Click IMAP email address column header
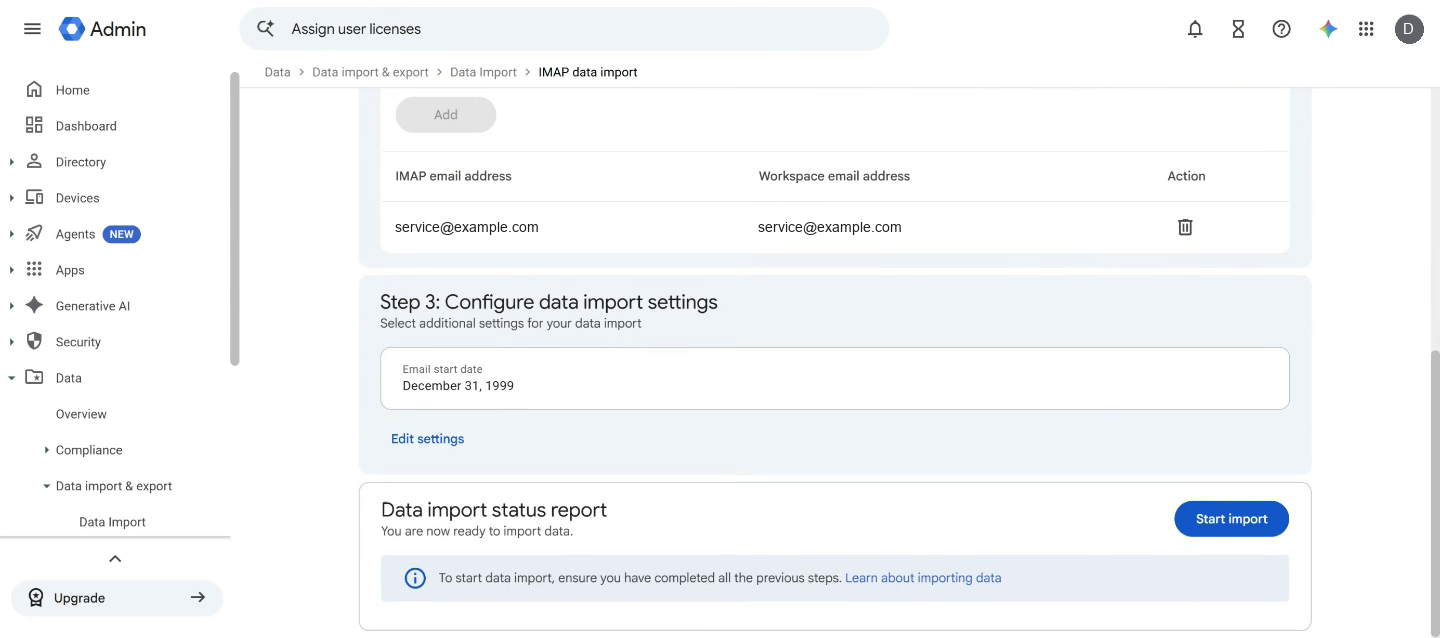 (x=453, y=176)
